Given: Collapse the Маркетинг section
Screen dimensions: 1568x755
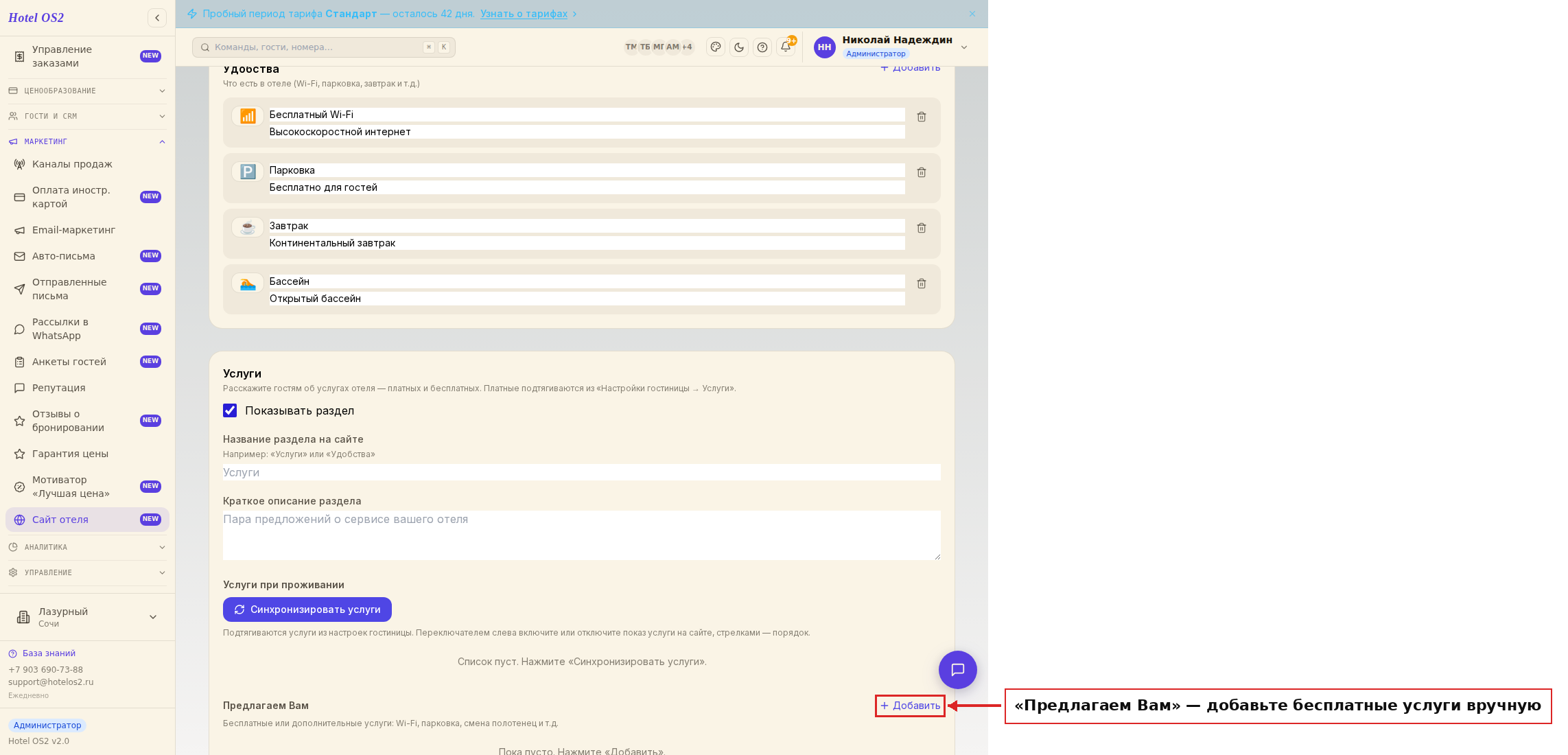Looking at the screenshot, I should 87,141.
